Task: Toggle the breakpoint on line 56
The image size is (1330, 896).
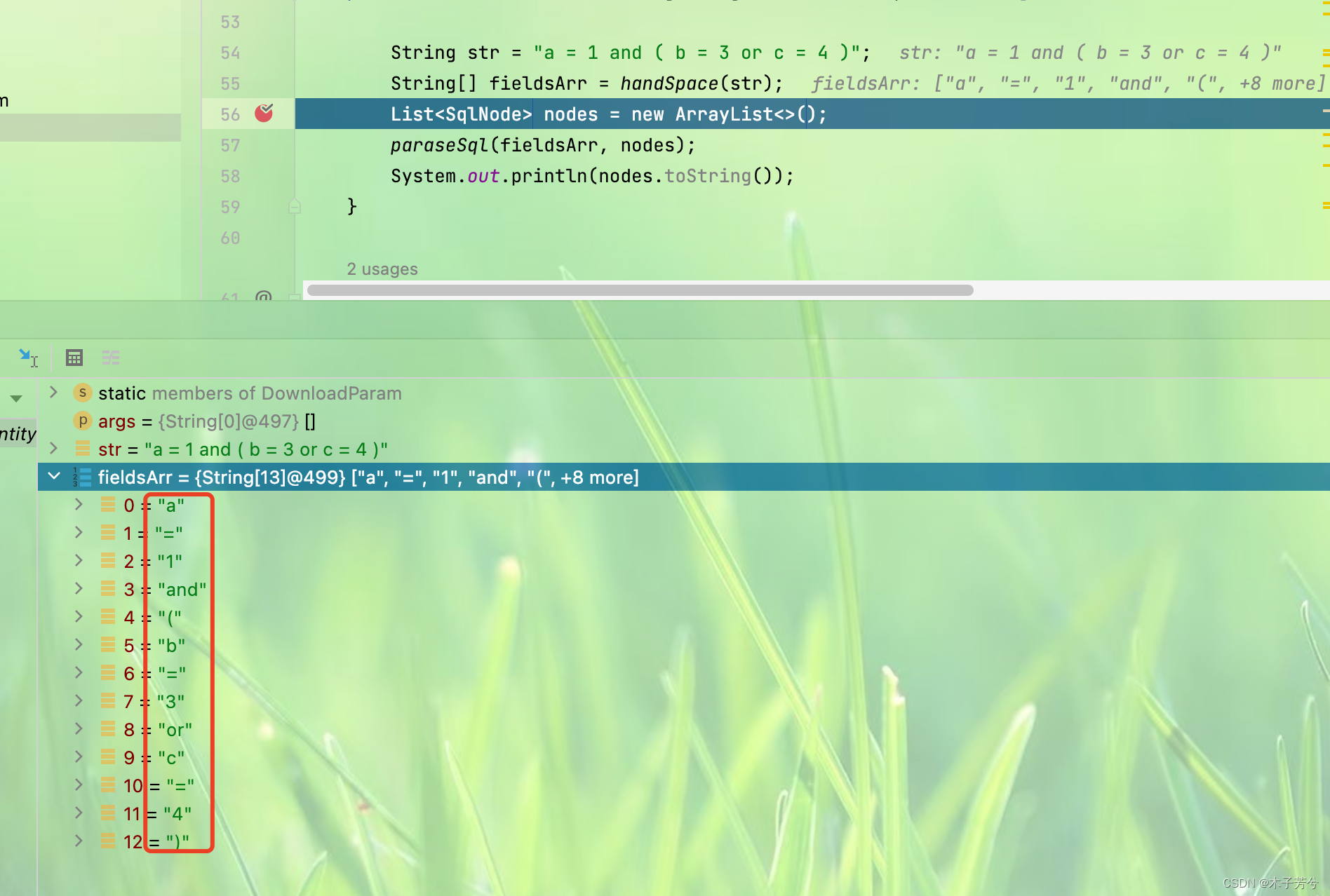Action: click(264, 113)
